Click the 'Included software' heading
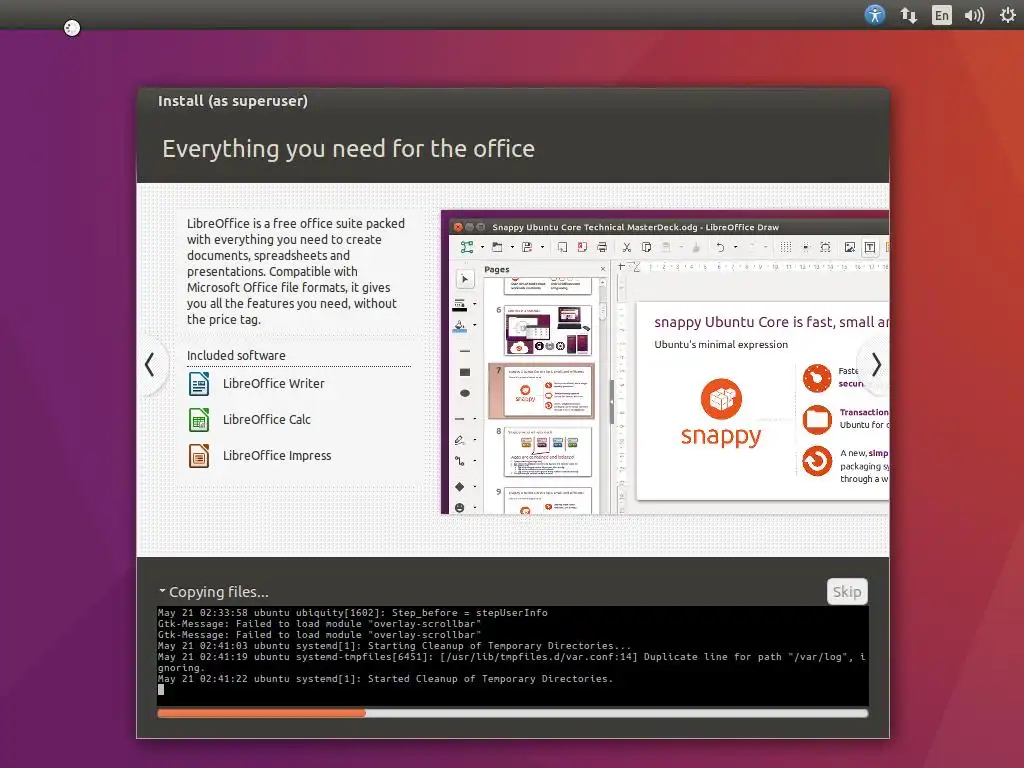1024x768 pixels. pyautogui.click(x=236, y=355)
